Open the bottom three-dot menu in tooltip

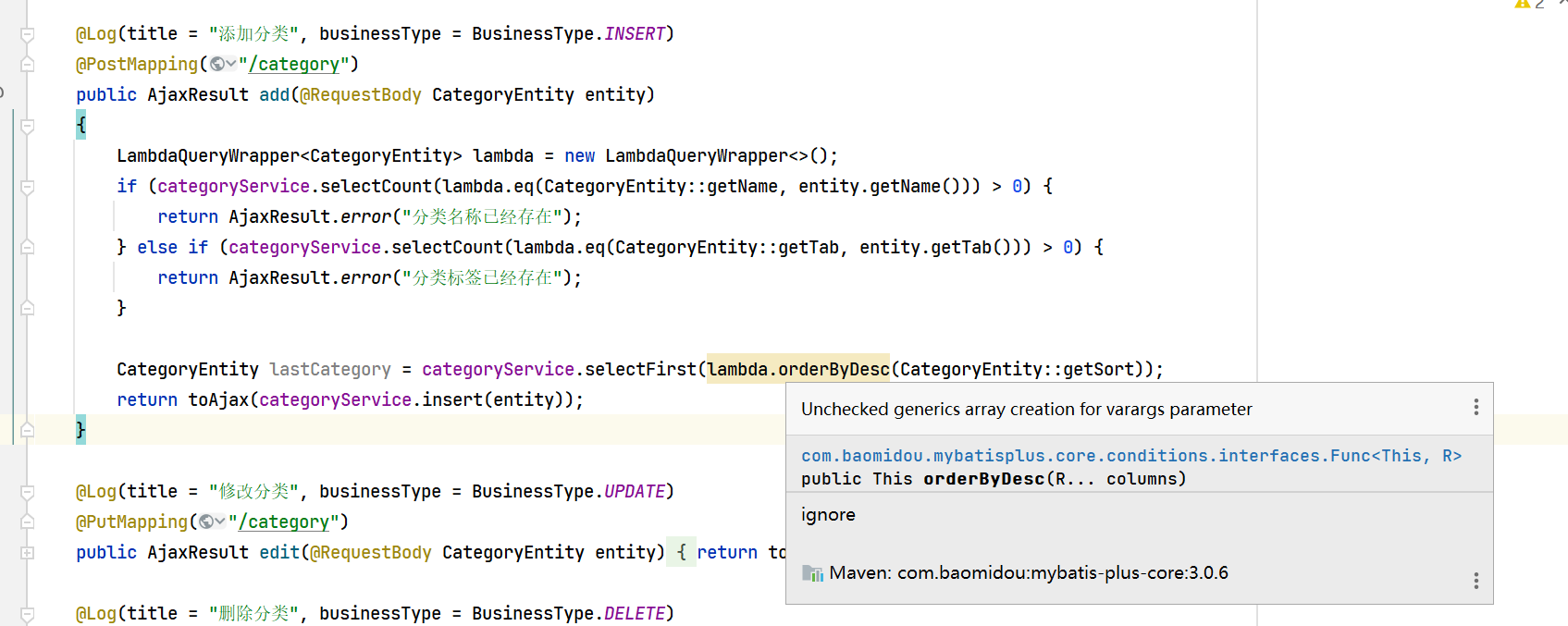1475,581
